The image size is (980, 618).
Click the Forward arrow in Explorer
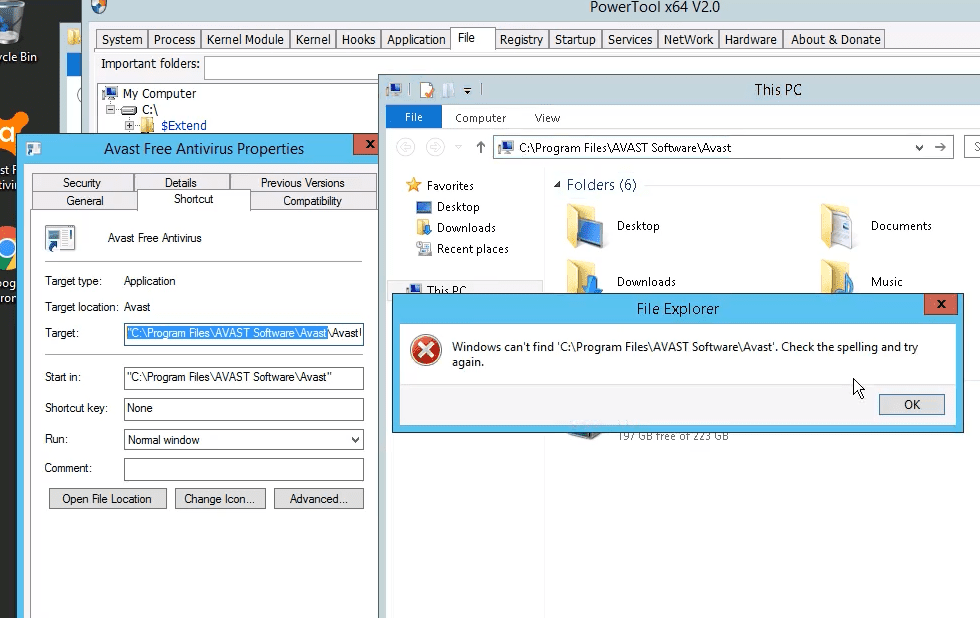pos(435,147)
